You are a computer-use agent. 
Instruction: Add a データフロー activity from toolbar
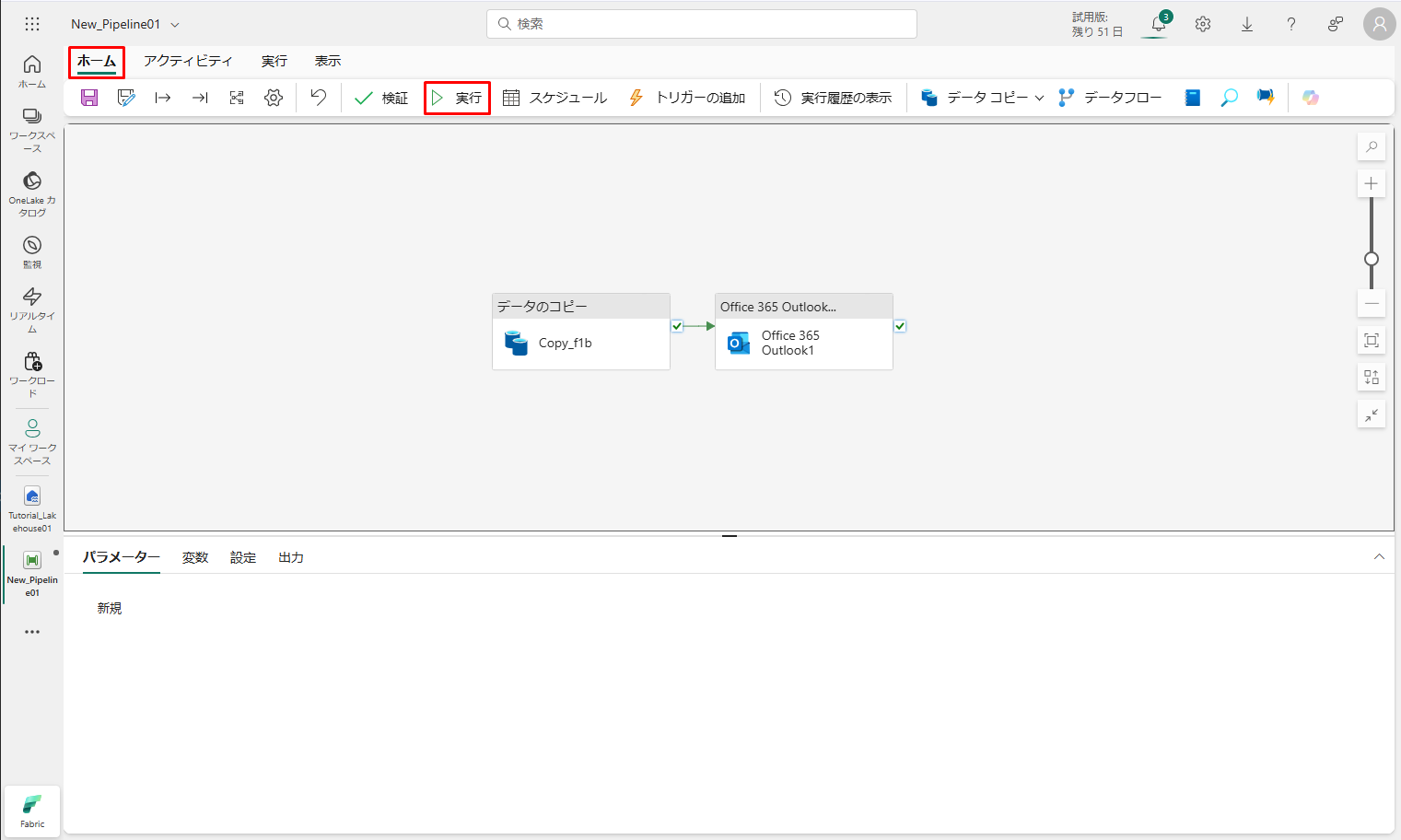(1110, 98)
